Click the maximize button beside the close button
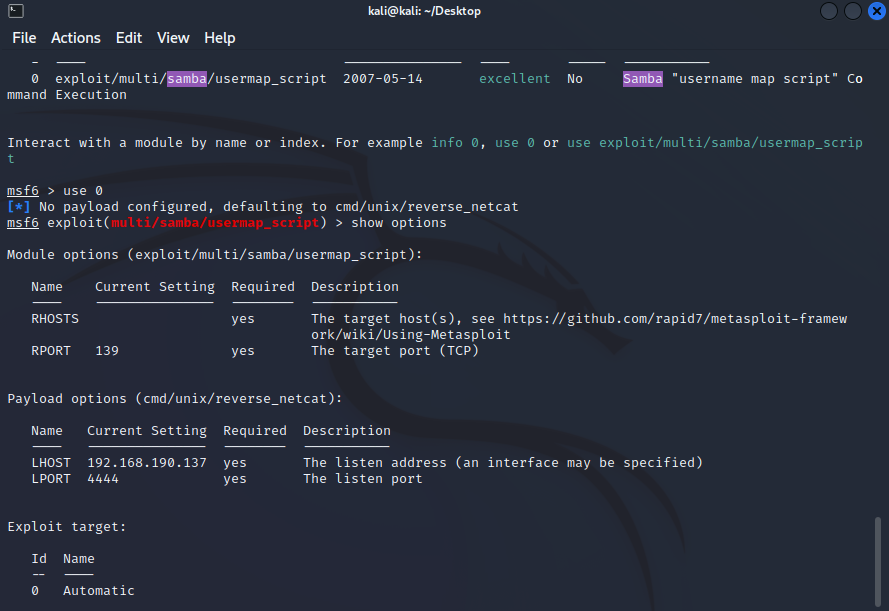 (853, 11)
